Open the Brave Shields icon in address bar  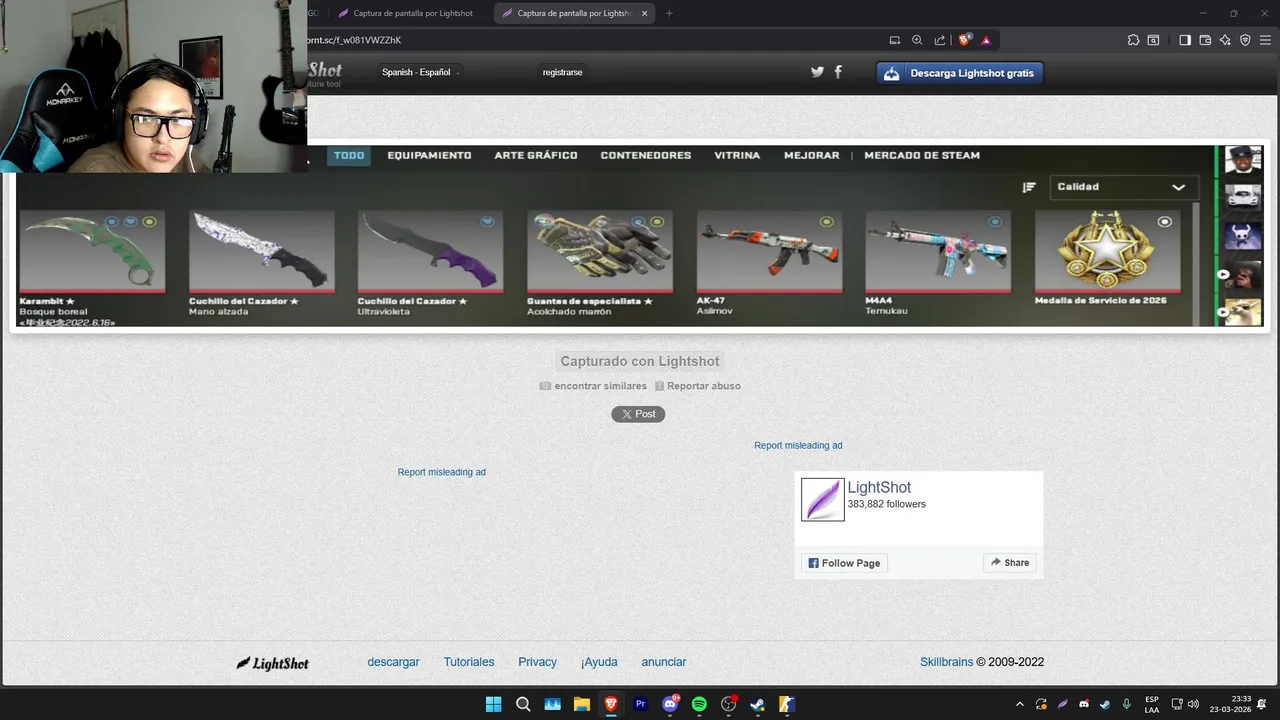(965, 40)
